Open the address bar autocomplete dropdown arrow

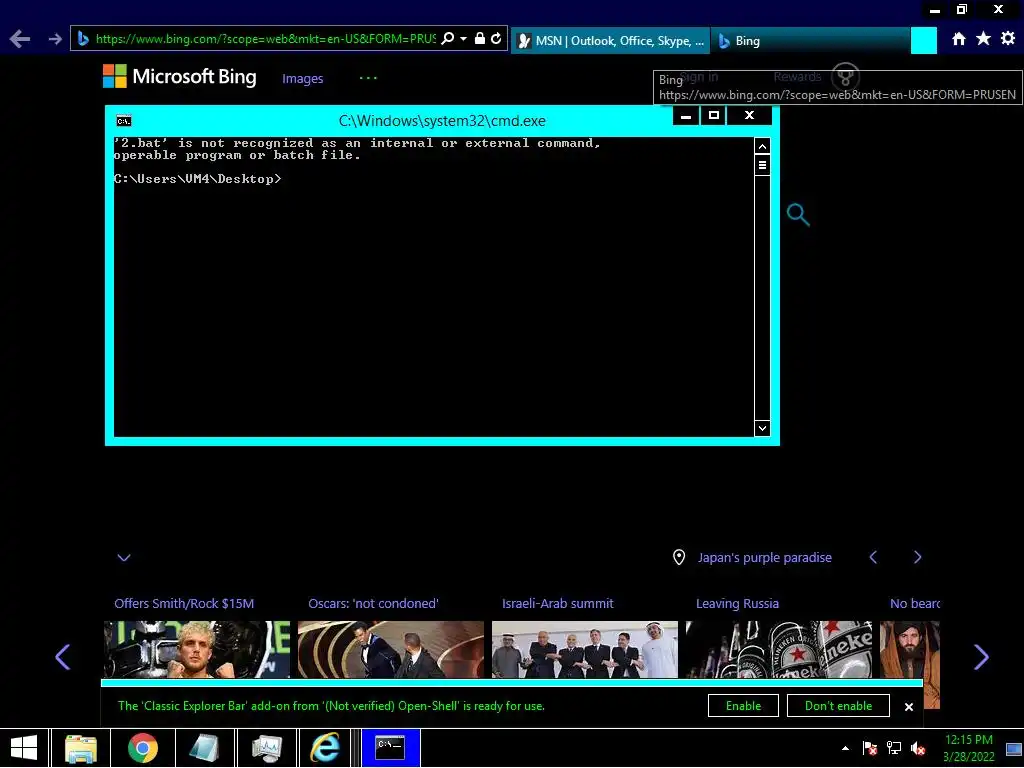click(x=463, y=39)
